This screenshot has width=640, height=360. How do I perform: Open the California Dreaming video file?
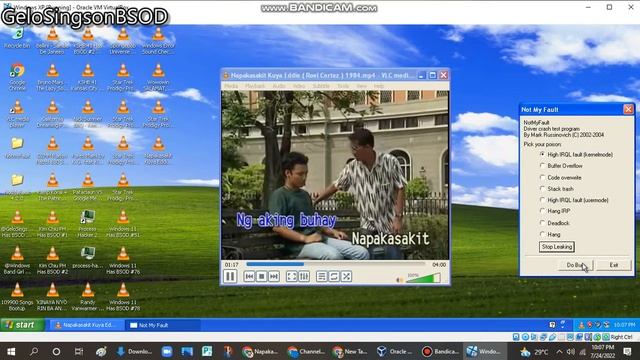(x=52, y=114)
